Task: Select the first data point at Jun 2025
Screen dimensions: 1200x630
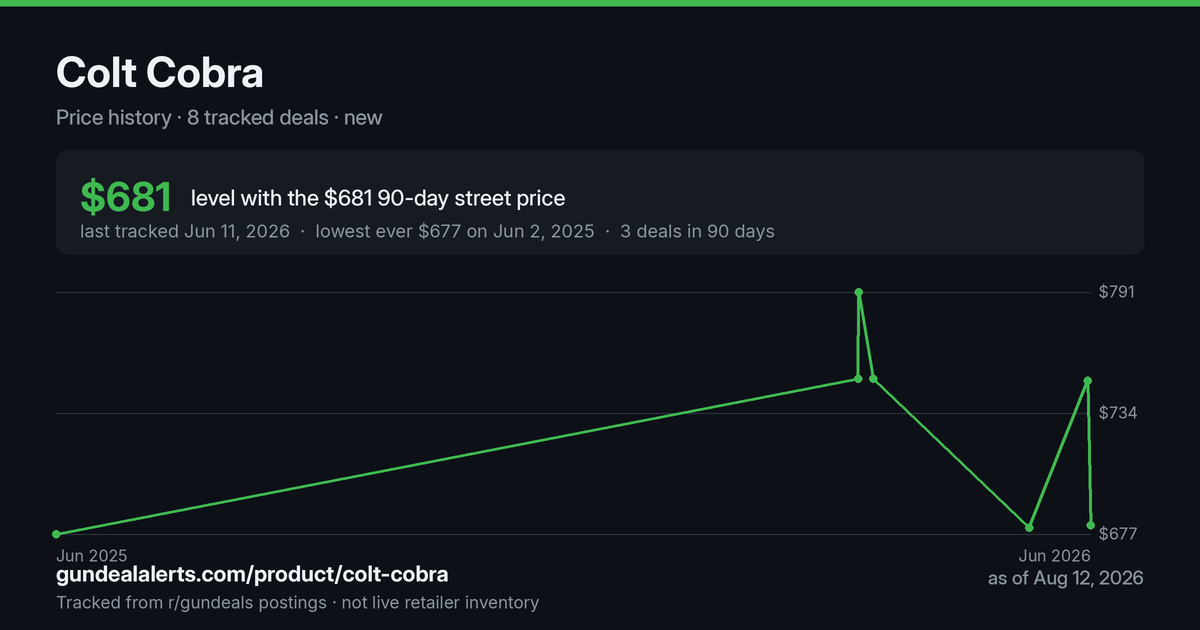Action: (56, 534)
